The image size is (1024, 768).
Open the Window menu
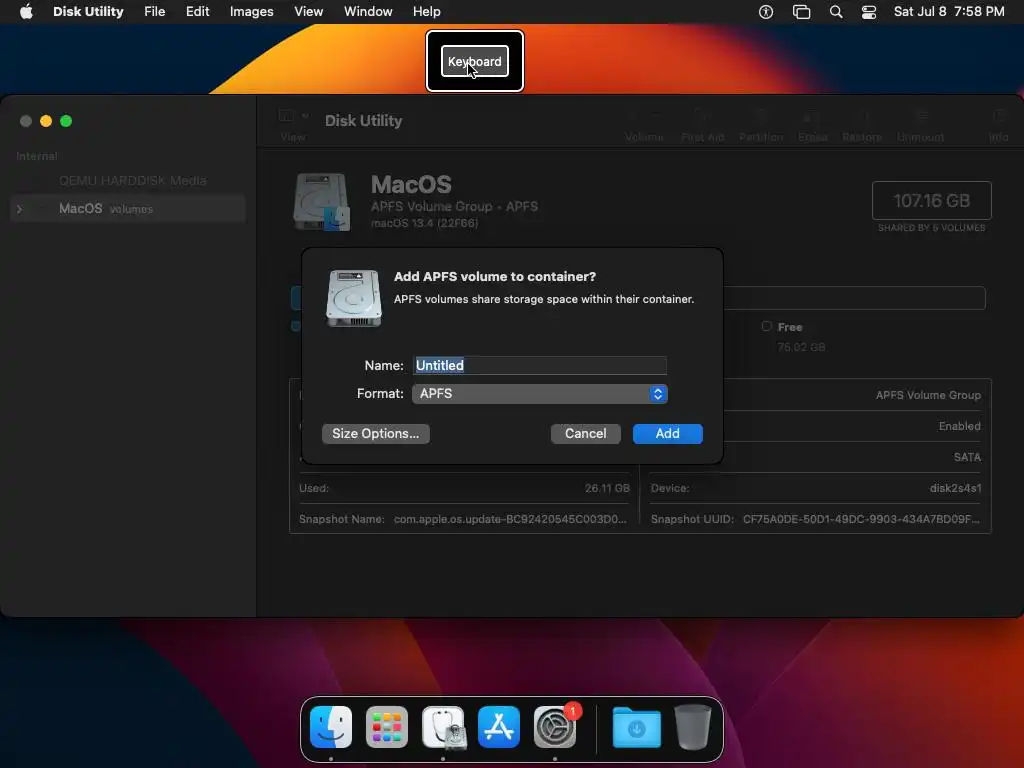[x=368, y=12]
